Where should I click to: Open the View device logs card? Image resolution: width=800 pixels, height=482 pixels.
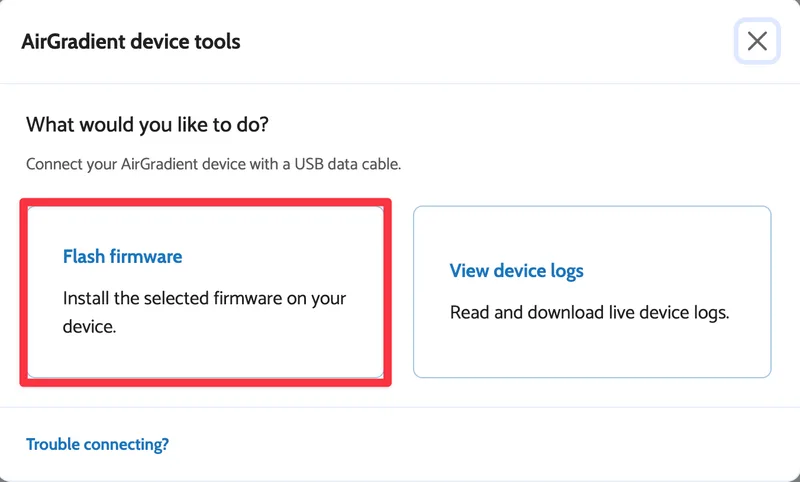tap(592, 292)
